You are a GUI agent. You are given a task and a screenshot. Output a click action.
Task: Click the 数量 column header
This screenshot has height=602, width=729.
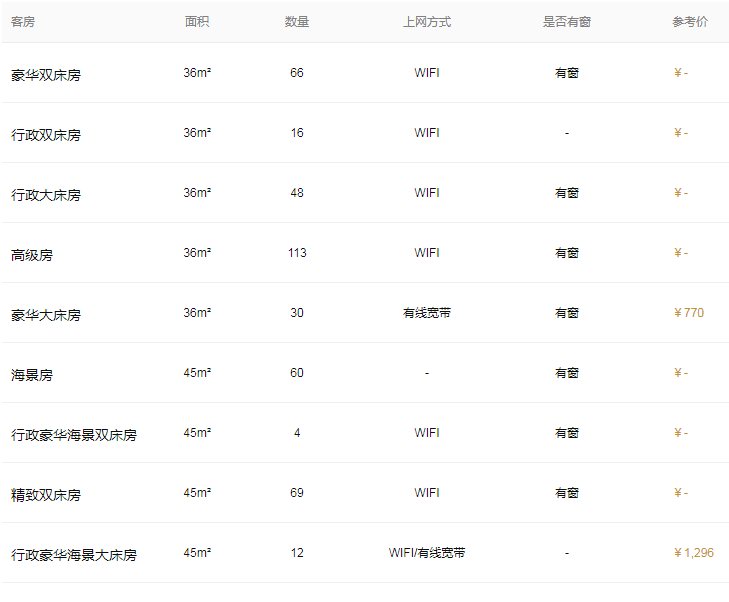pos(297,22)
